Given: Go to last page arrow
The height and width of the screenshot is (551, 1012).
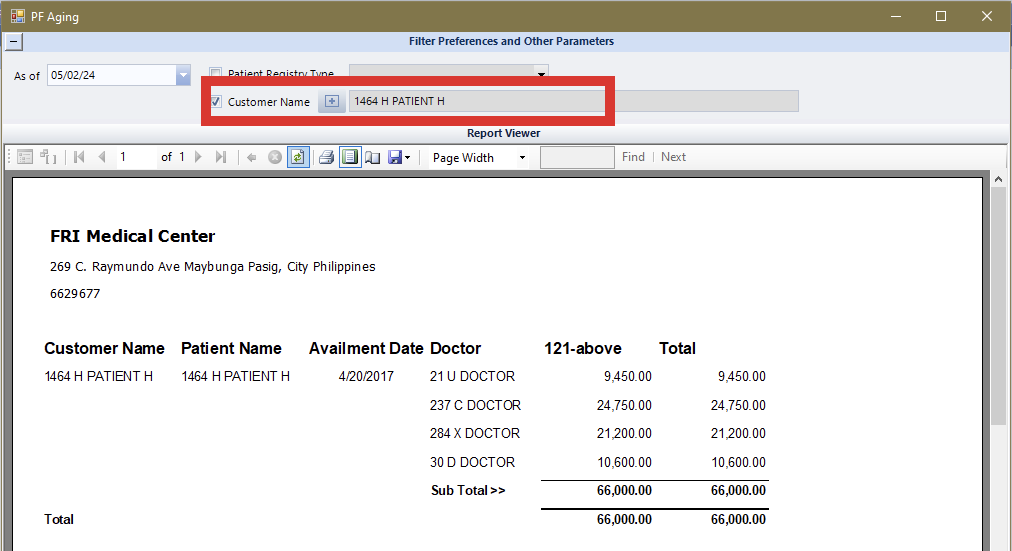Looking at the screenshot, I should coord(221,157).
